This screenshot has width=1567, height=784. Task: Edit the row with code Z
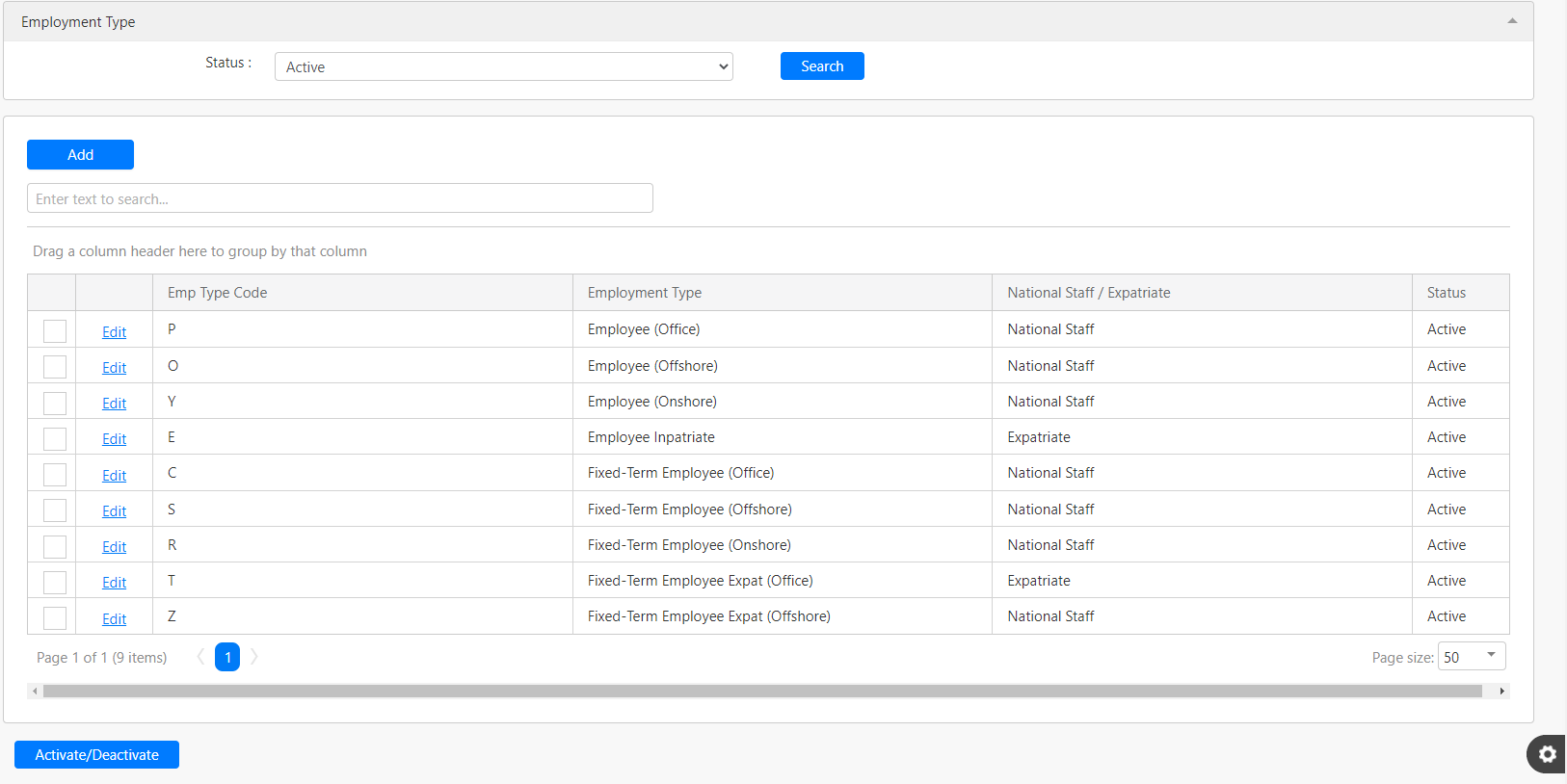[114, 619]
